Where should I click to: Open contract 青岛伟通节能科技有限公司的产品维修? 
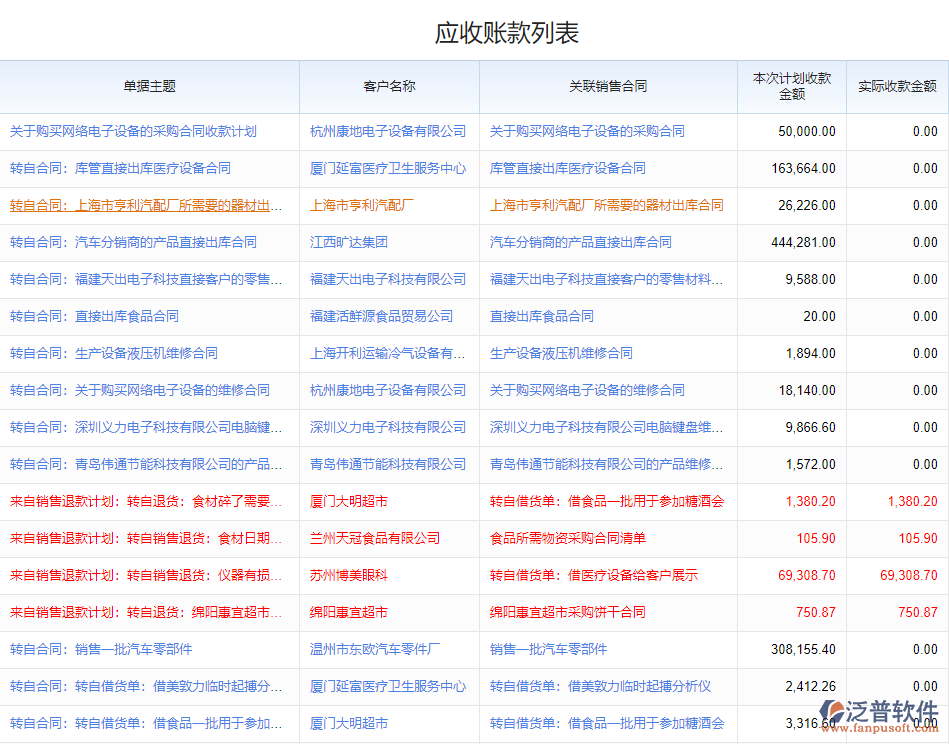(x=605, y=464)
